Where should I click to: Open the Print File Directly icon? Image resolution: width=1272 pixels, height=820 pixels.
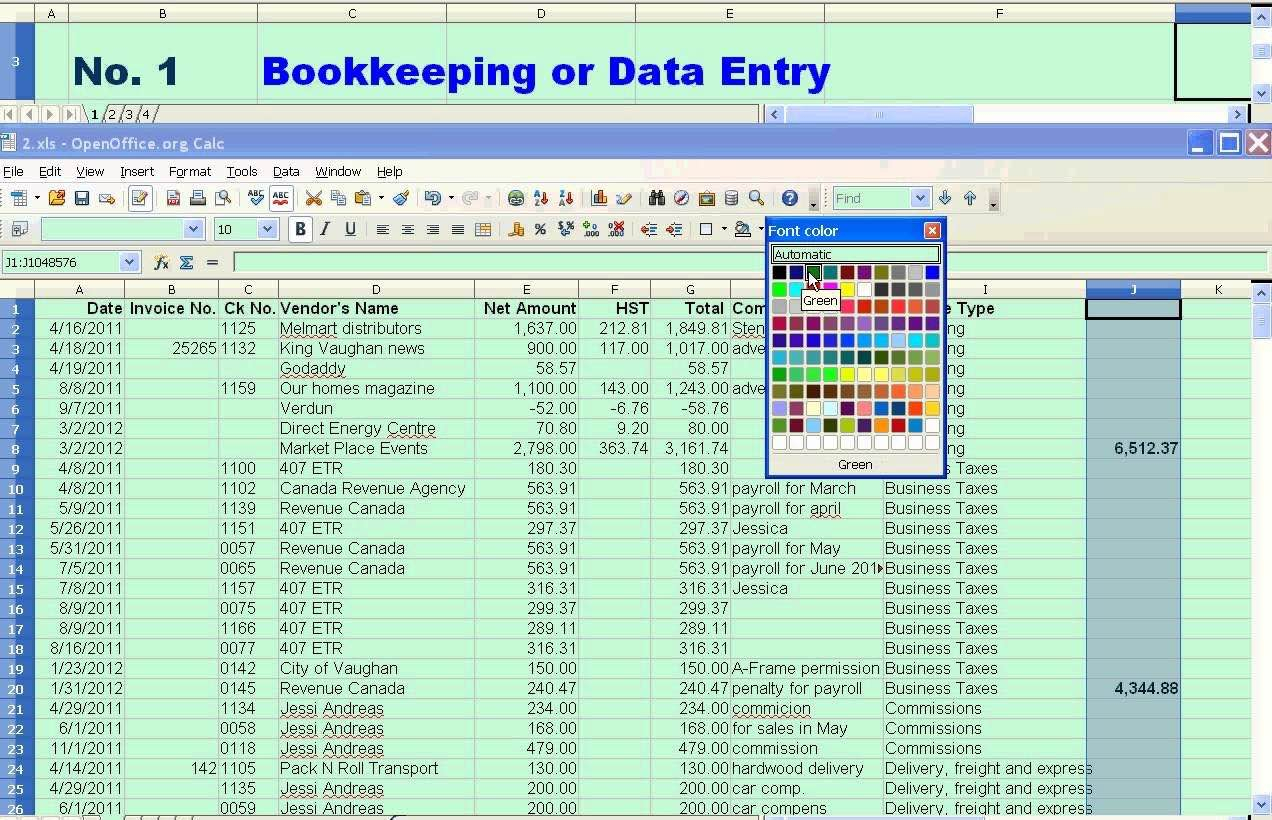195,198
